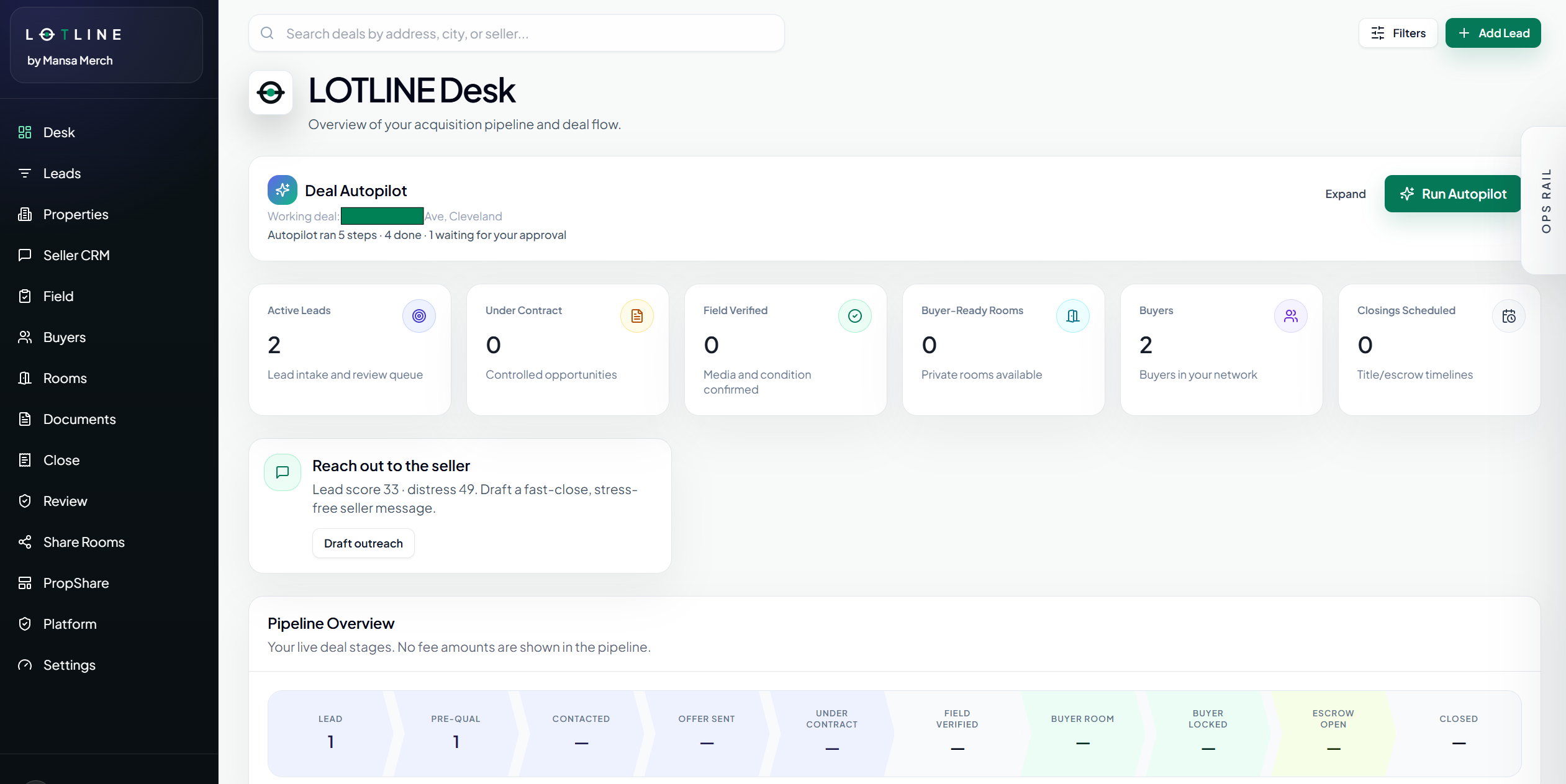The height and width of the screenshot is (784, 1566).
Task: Click the Under Contract stat card
Action: tap(568, 349)
